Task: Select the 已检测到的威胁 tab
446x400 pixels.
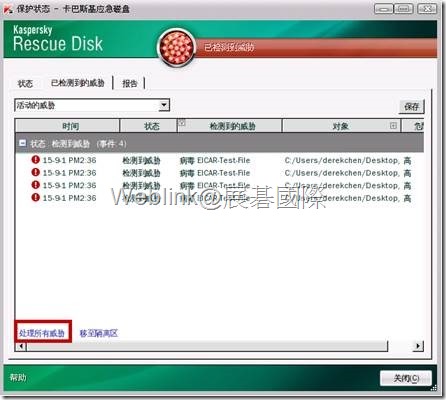Action: coord(78,83)
